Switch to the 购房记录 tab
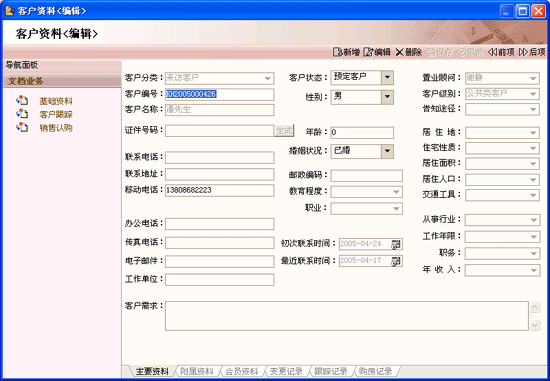 (x=375, y=372)
